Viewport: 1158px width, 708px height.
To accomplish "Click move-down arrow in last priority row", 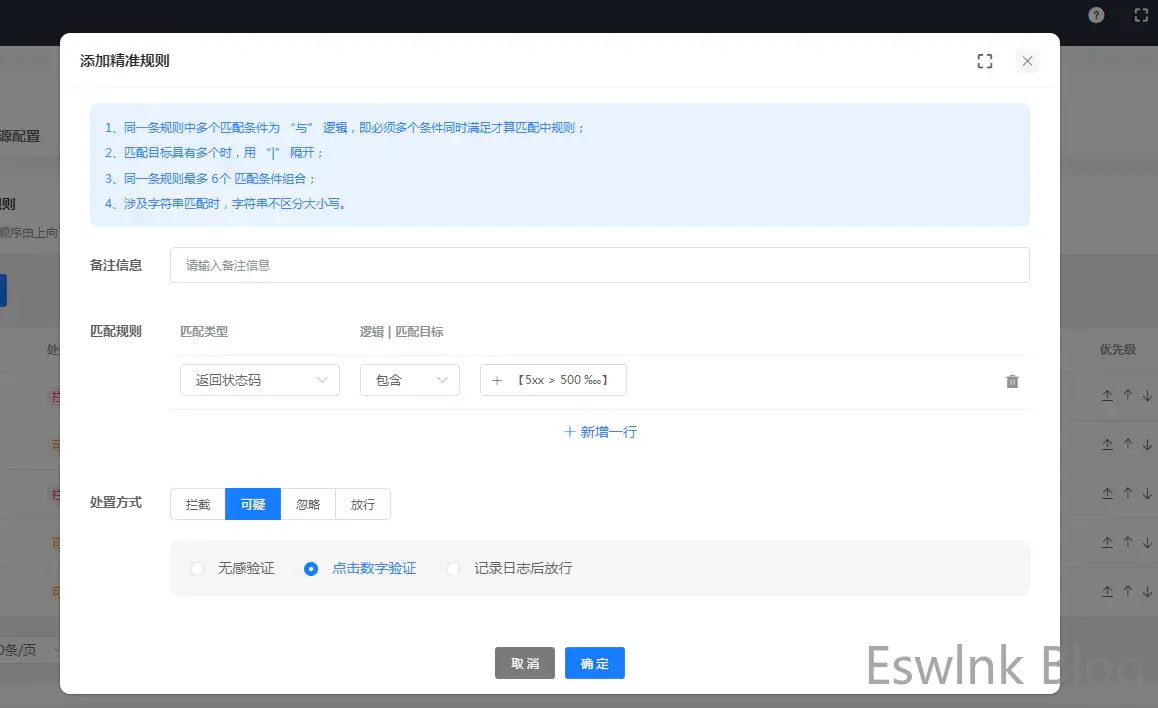I will (1146, 591).
